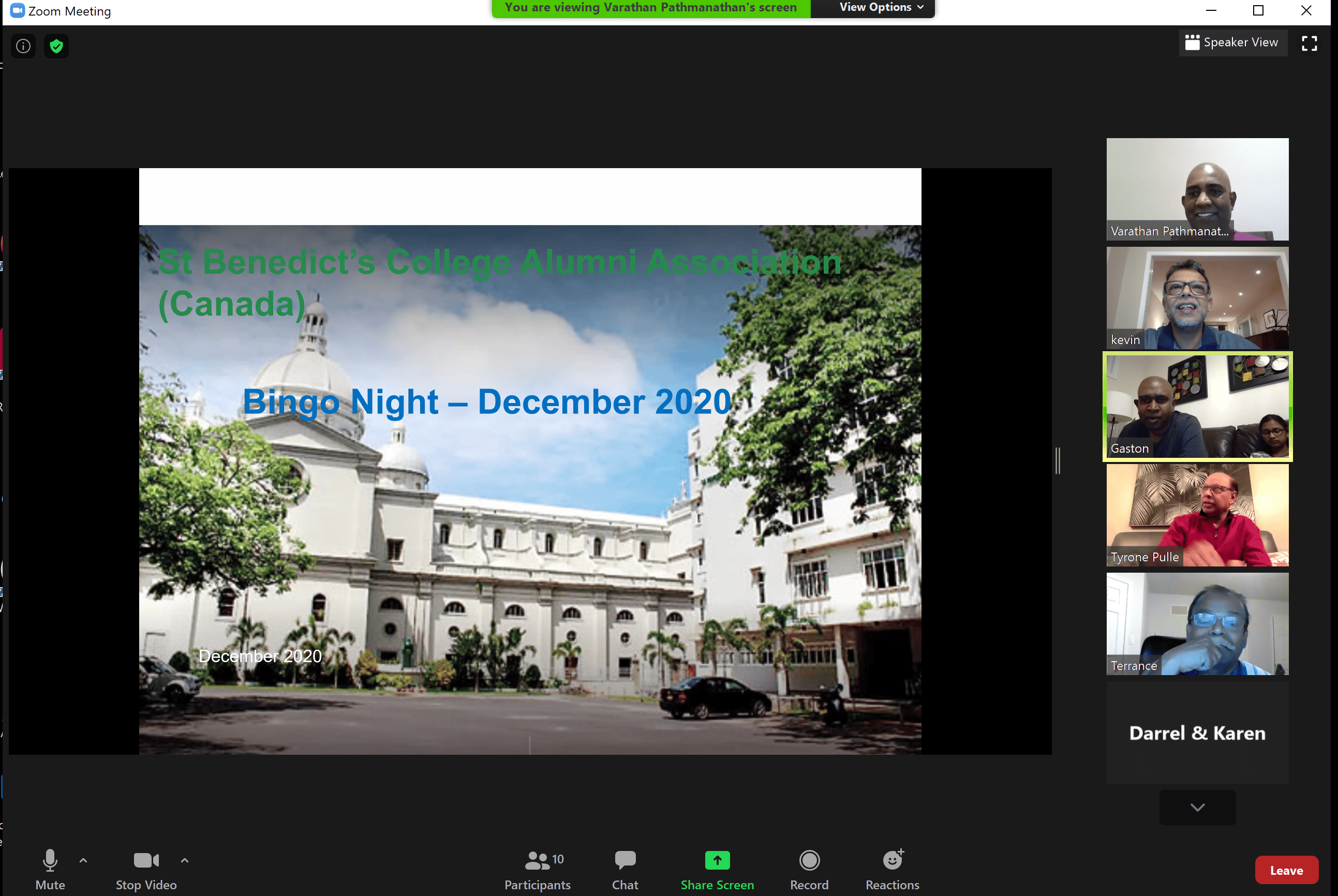Open the meeting information icon
Screen dimensions: 1338x896
23,46
